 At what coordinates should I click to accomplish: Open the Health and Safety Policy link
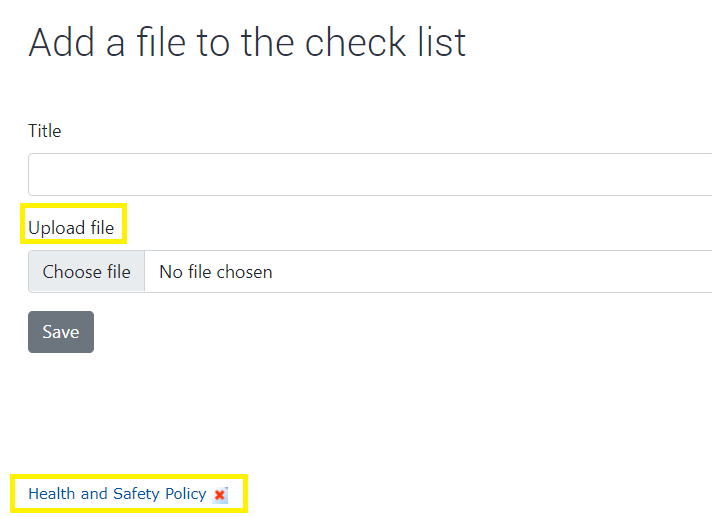(x=117, y=494)
